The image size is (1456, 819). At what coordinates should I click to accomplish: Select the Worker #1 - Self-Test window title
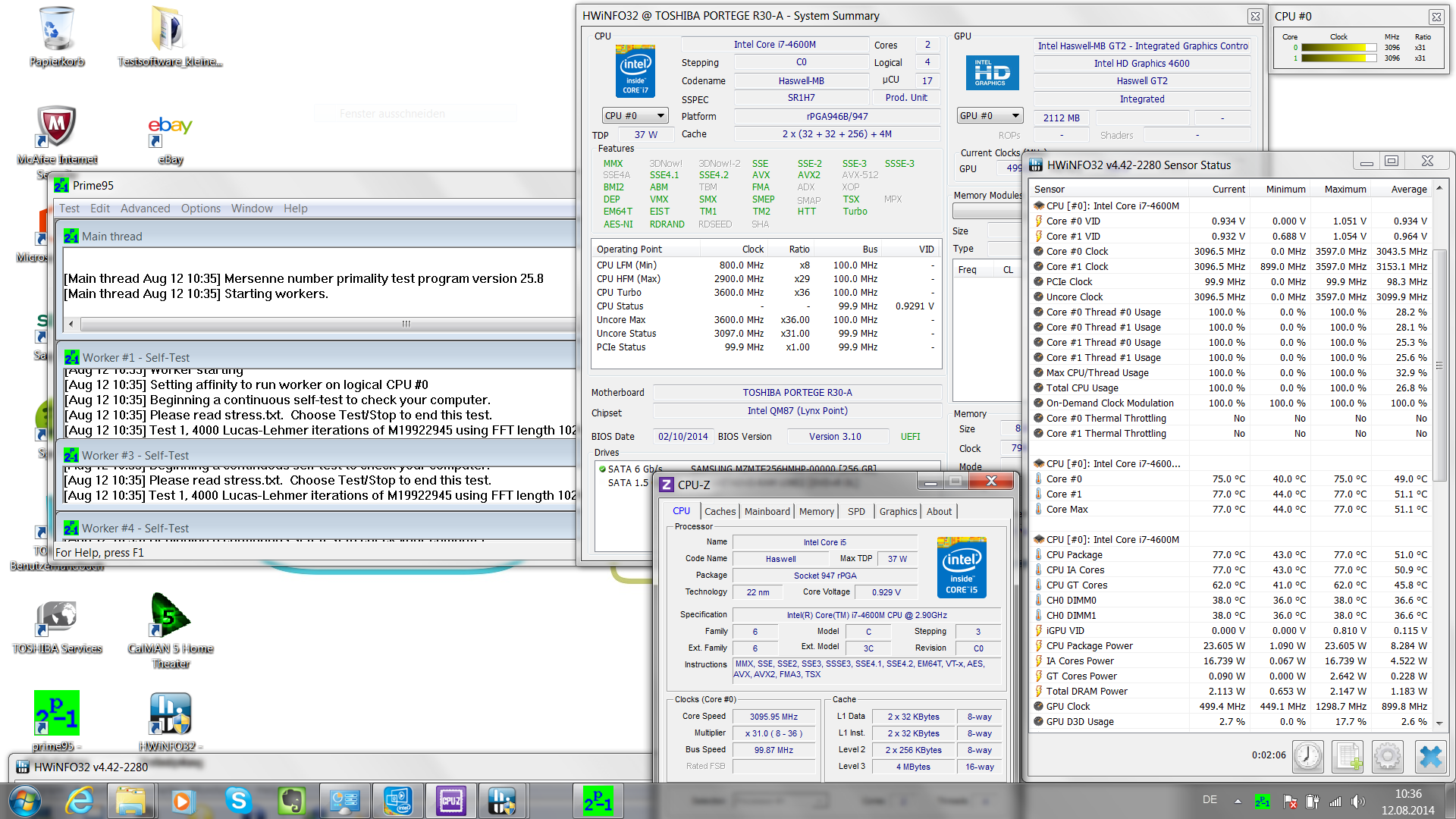coord(136,358)
